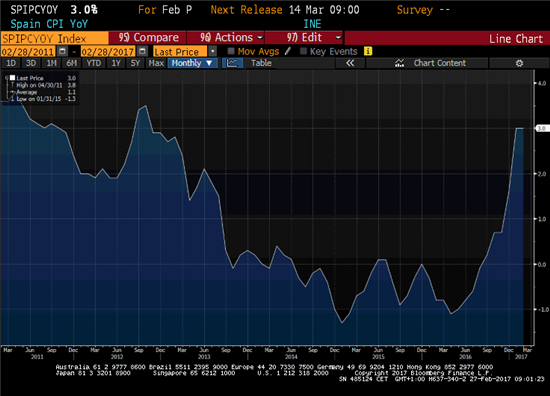
Task: Toggle the Mov Avgs checkbox
Action: click(x=231, y=51)
